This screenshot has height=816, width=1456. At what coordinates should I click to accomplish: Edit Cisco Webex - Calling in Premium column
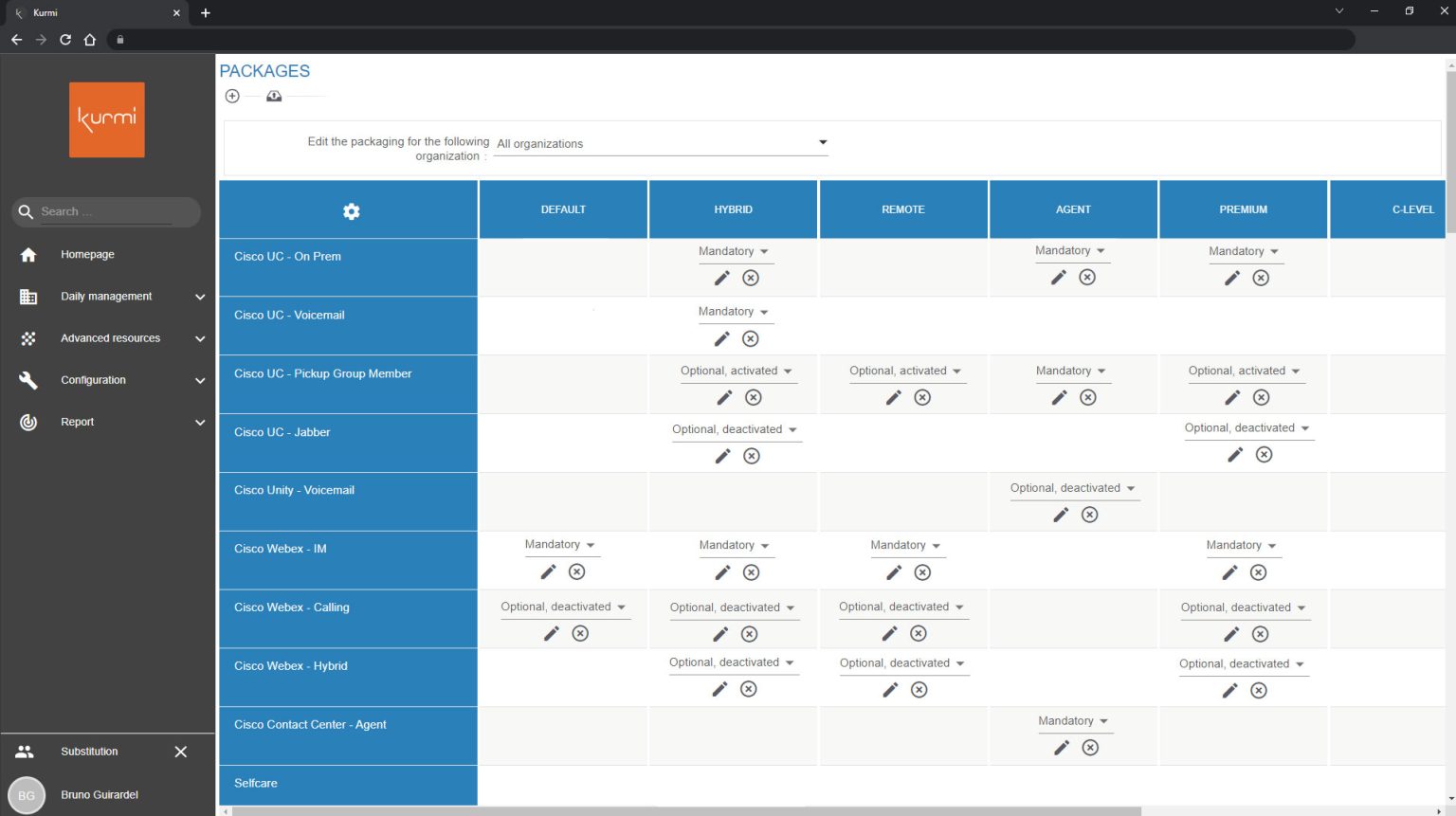(1228, 633)
